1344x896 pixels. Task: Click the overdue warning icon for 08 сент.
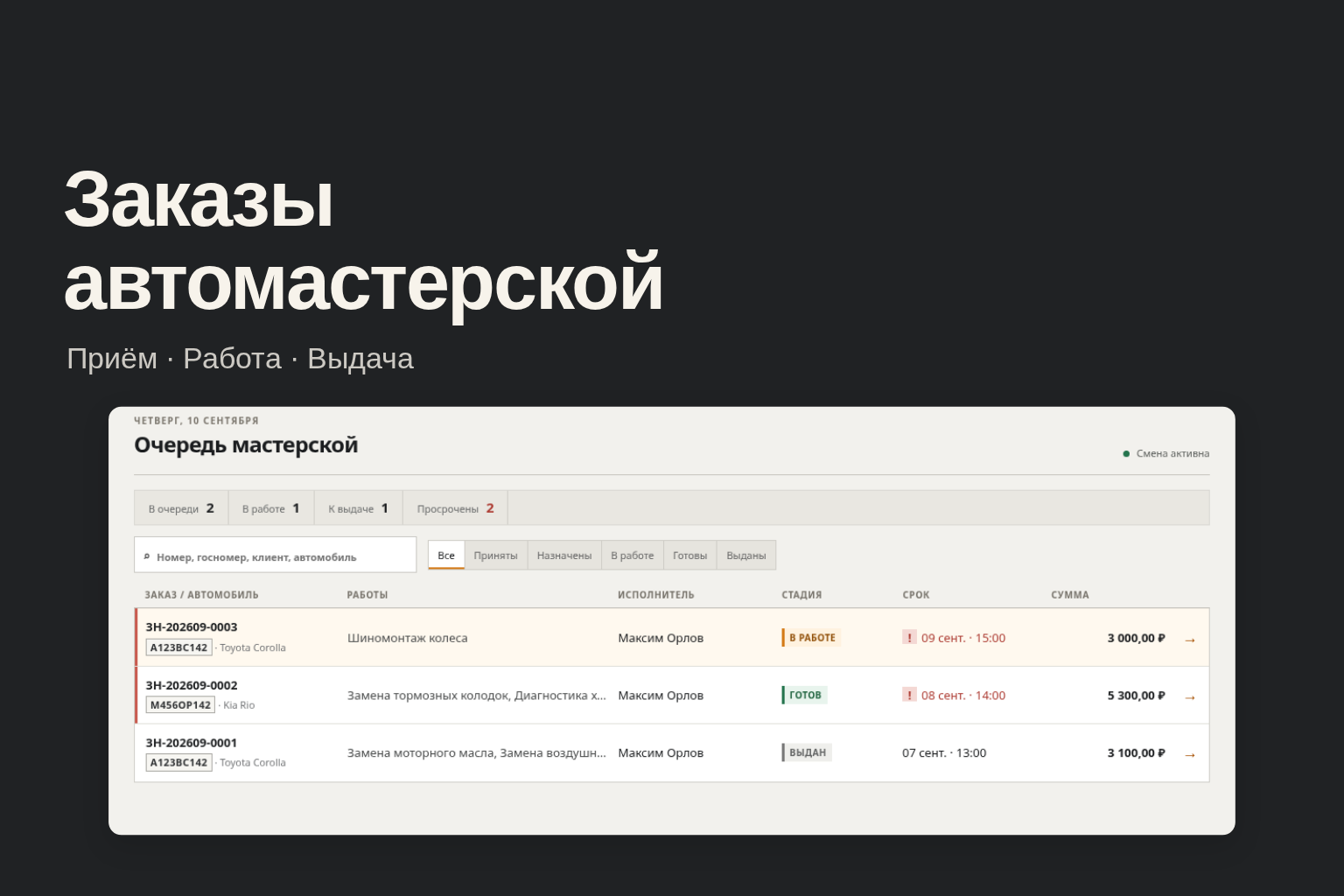click(x=909, y=695)
